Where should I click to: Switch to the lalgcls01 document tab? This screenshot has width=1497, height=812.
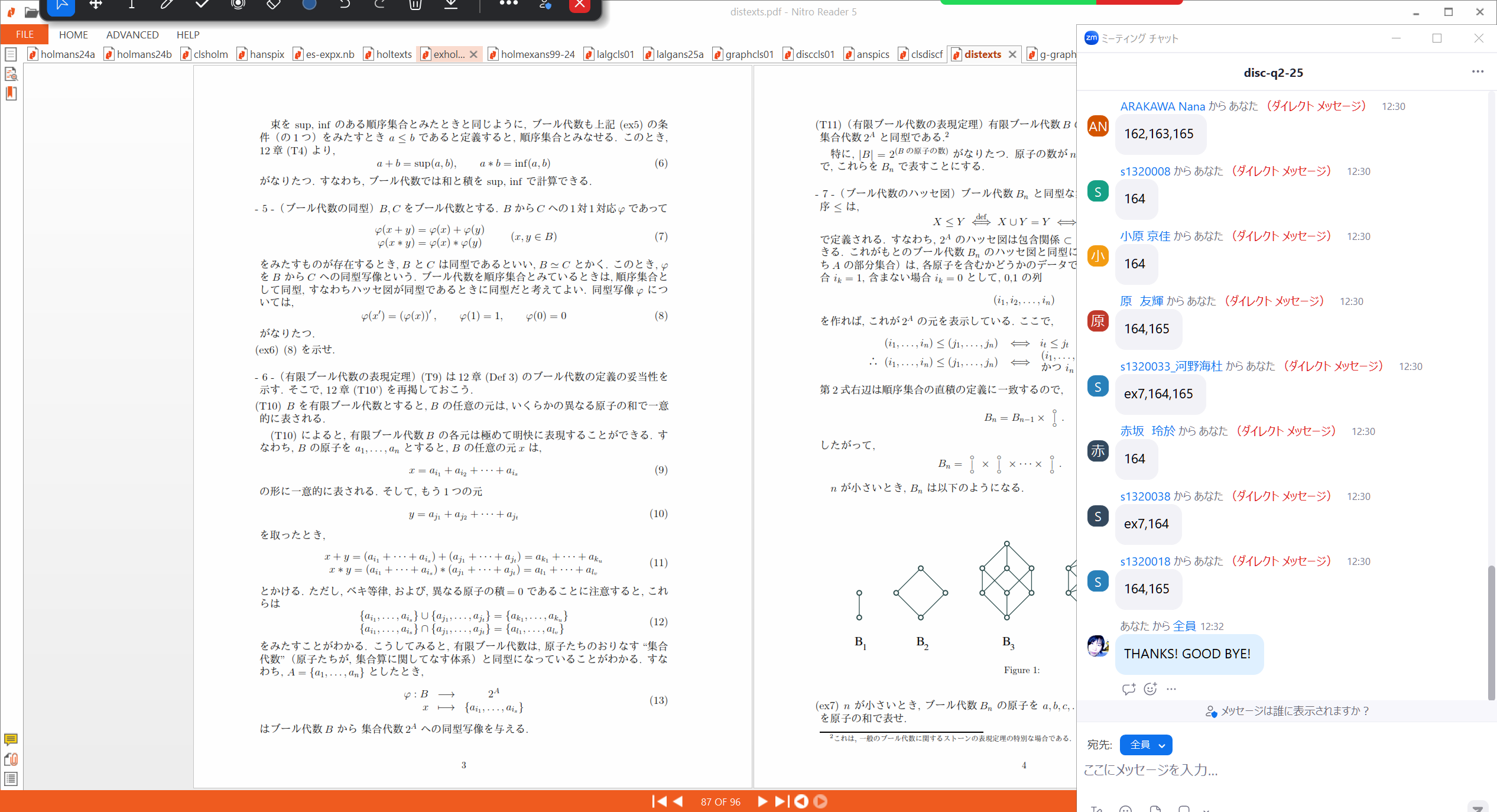coord(609,54)
